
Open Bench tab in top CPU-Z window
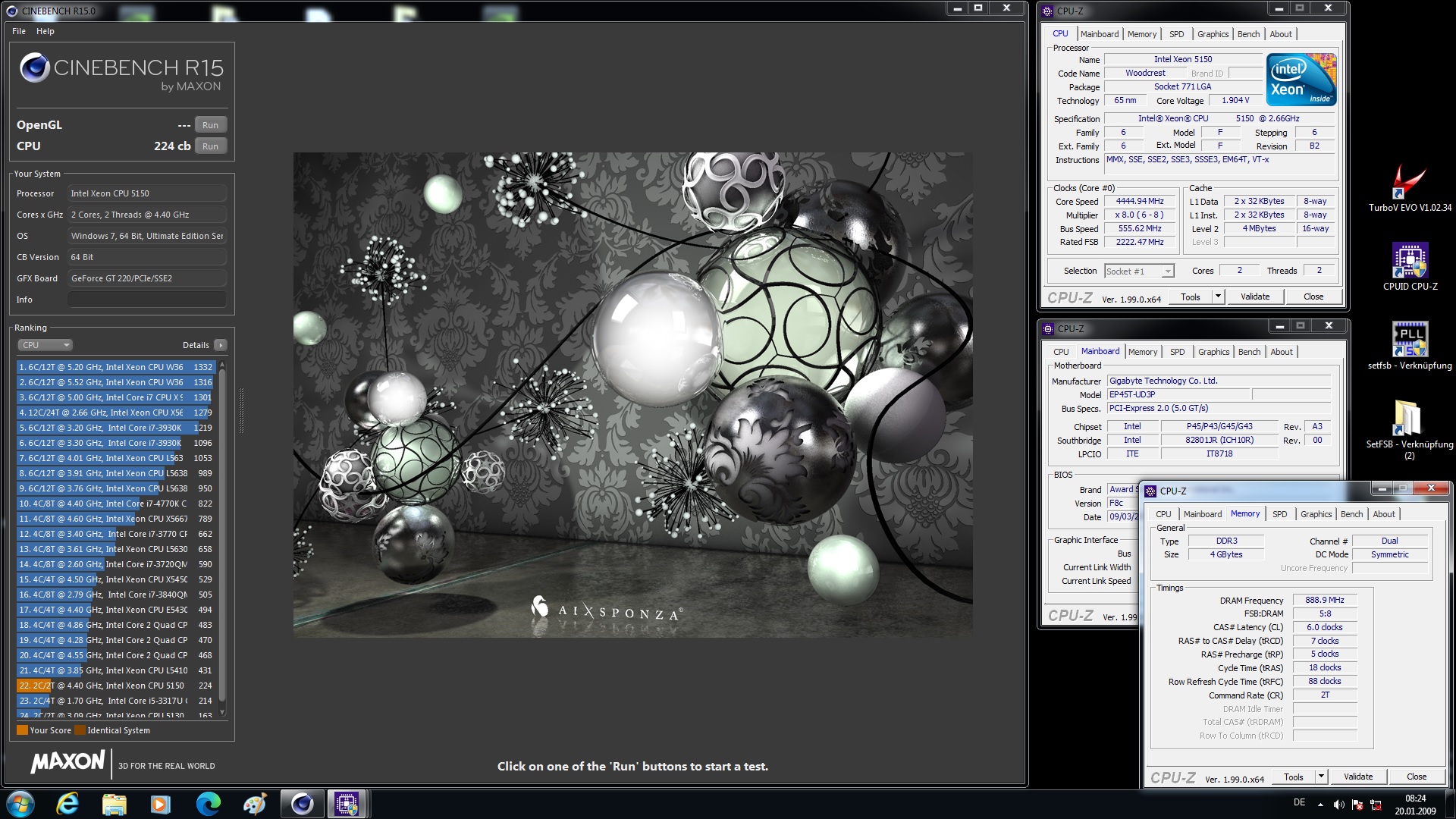coord(1248,34)
